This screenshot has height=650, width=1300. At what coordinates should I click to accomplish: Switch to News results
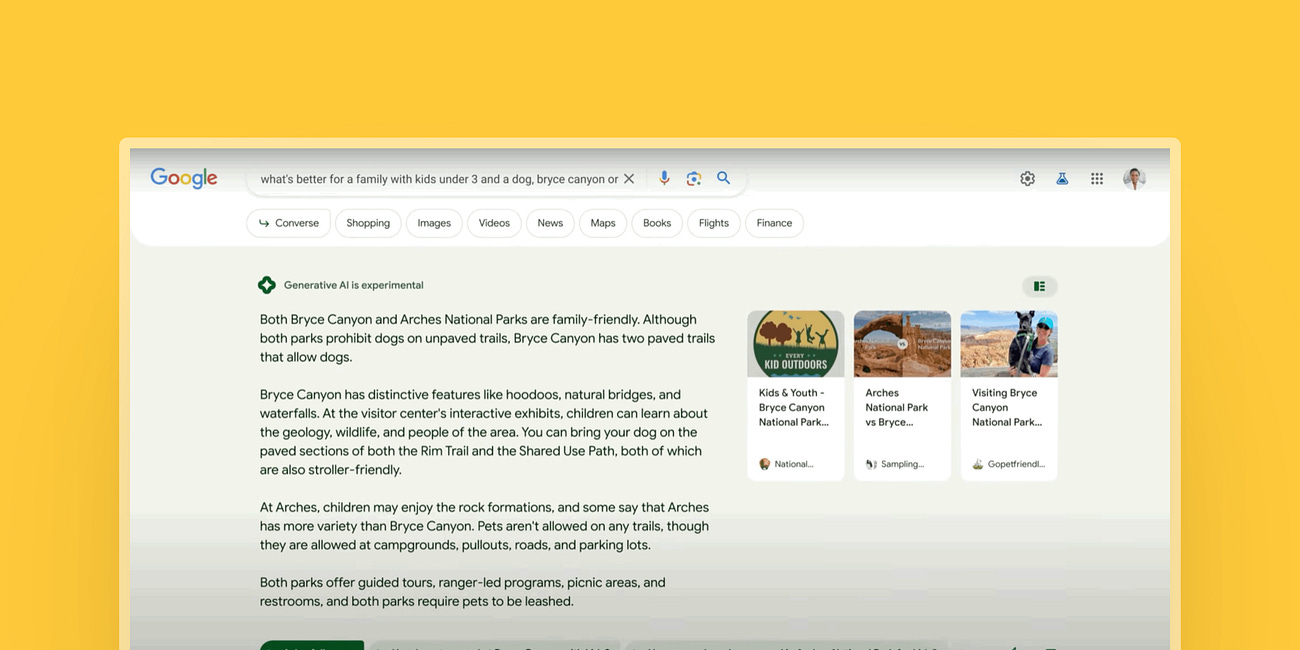[550, 223]
